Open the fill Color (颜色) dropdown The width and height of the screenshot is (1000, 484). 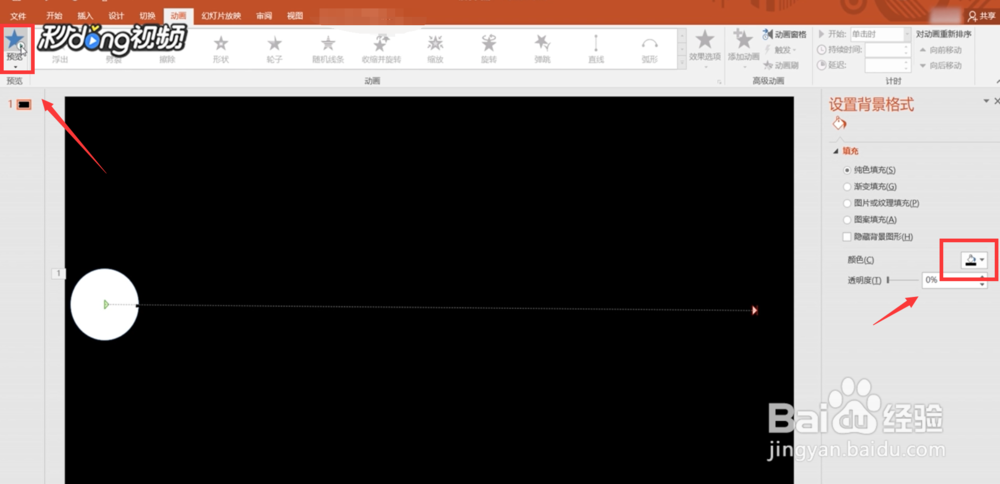coord(974,260)
